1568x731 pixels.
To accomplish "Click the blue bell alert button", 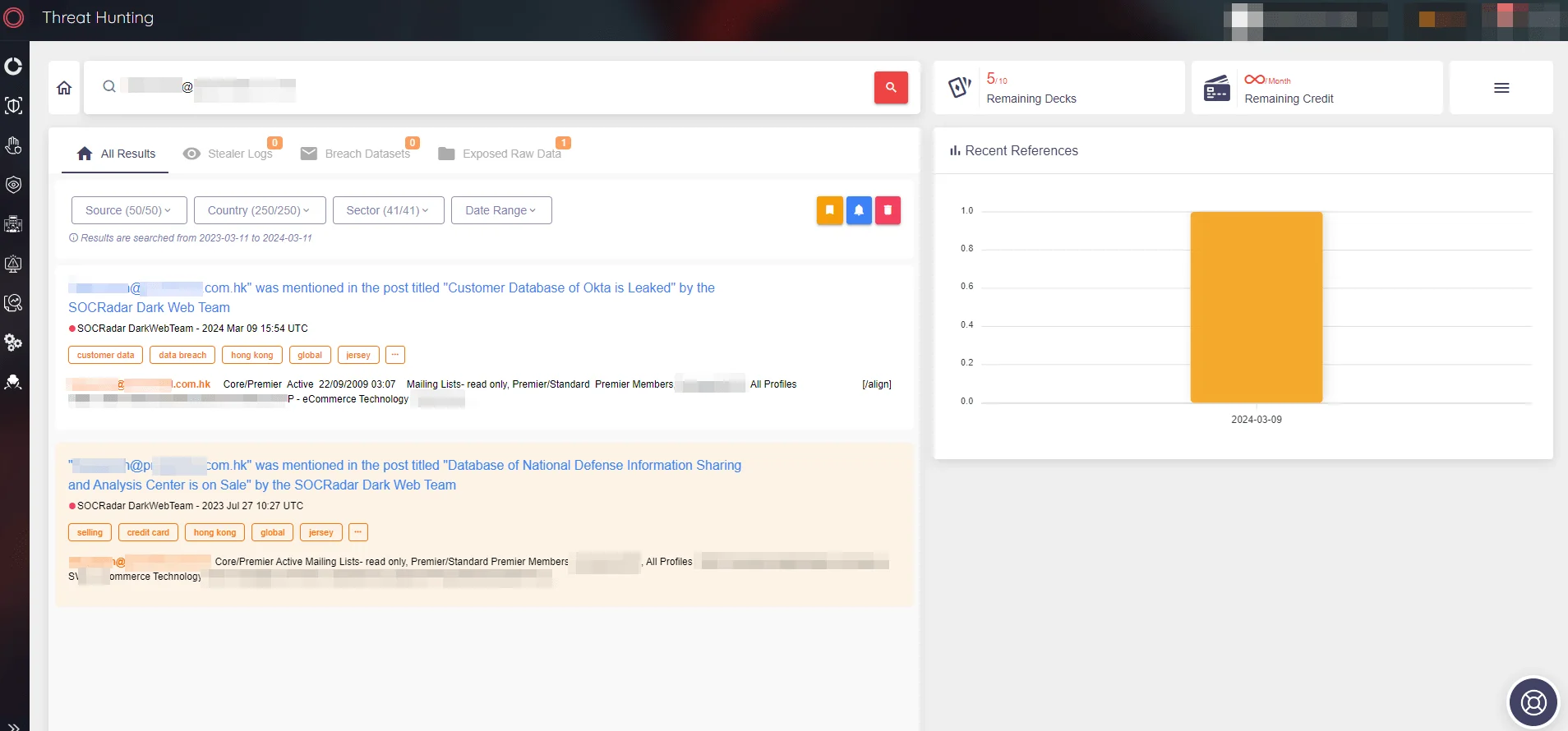I will pyautogui.click(x=859, y=210).
